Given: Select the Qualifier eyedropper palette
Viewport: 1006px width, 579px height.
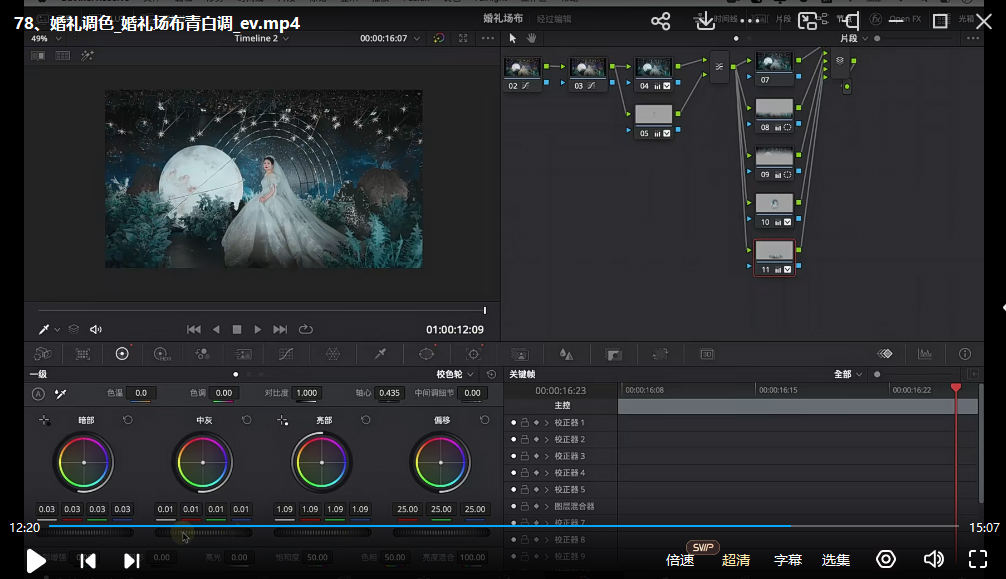Looking at the screenshot, I should pos(380,354).
